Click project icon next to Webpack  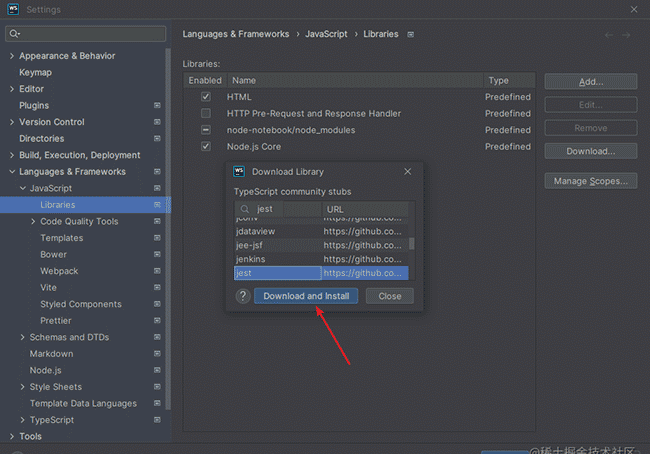(157, 271)
